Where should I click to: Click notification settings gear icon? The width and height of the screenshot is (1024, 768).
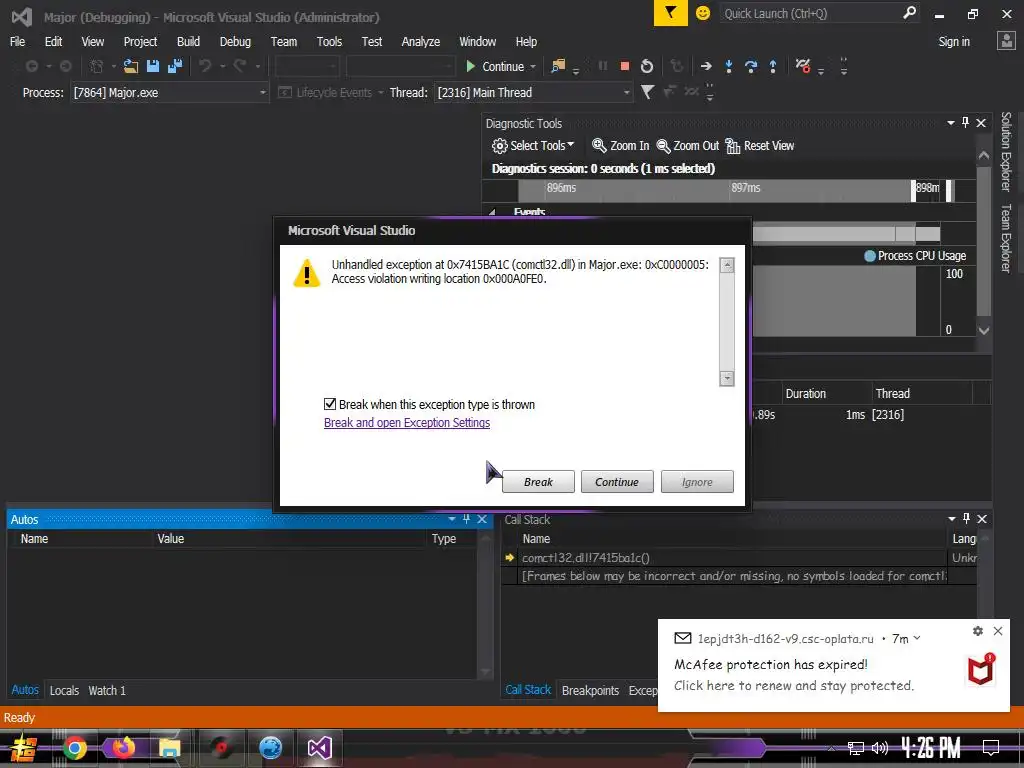click(978, 631)
